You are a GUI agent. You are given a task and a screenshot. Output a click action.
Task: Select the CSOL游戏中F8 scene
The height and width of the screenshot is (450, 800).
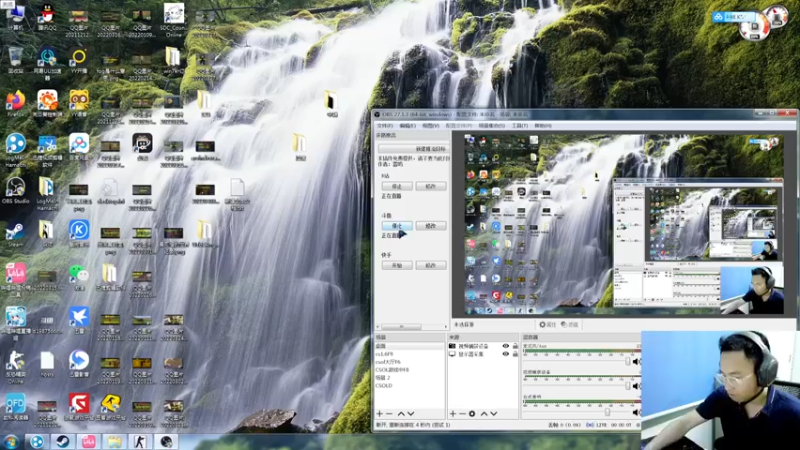pos(410,369)
